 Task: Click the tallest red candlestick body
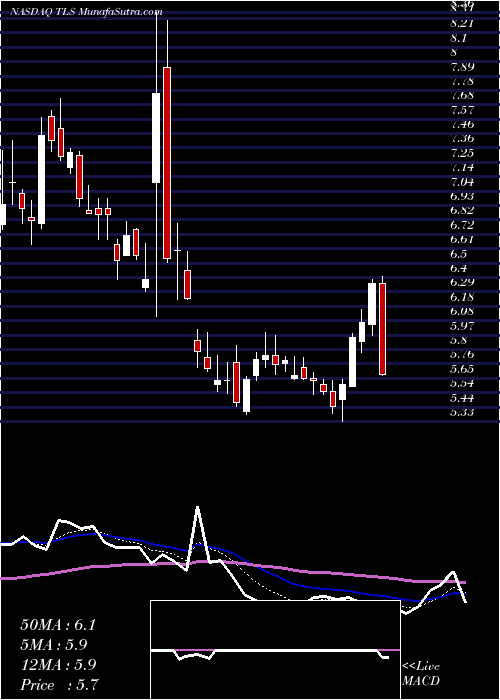click(x=167, y=163)
